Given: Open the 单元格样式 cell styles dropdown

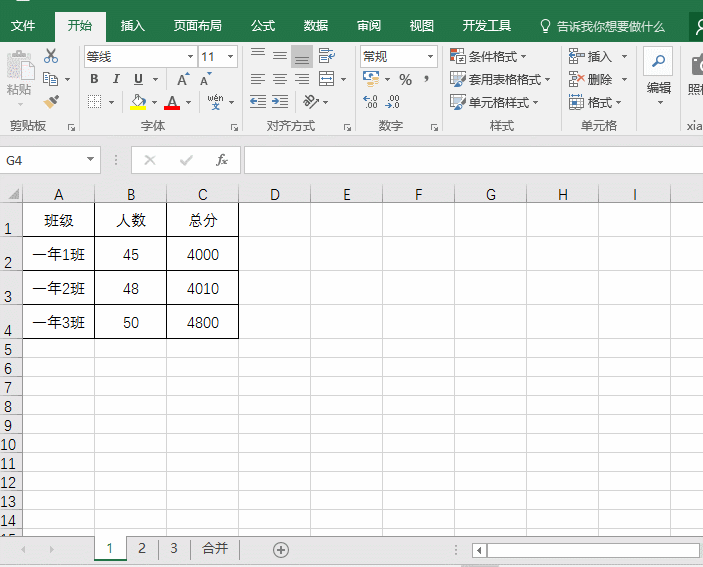Looking at the screenshot, I should (x=494, y=102).
